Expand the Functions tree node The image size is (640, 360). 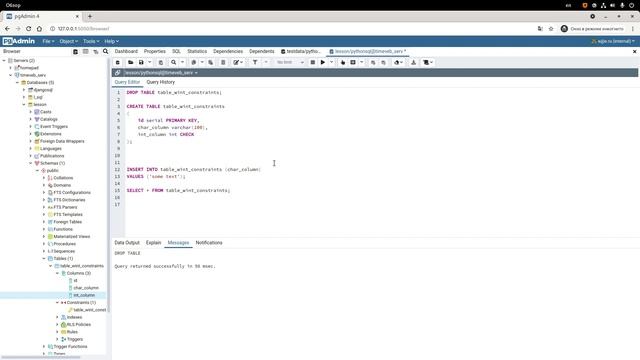pyautogui.click(x=44, y=229)
